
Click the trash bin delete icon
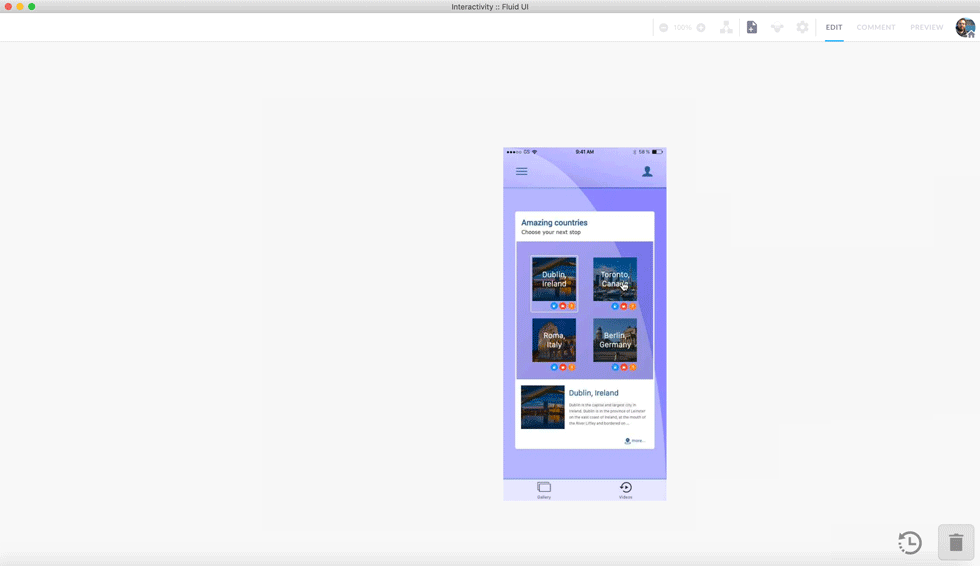(x=956, y=542)
